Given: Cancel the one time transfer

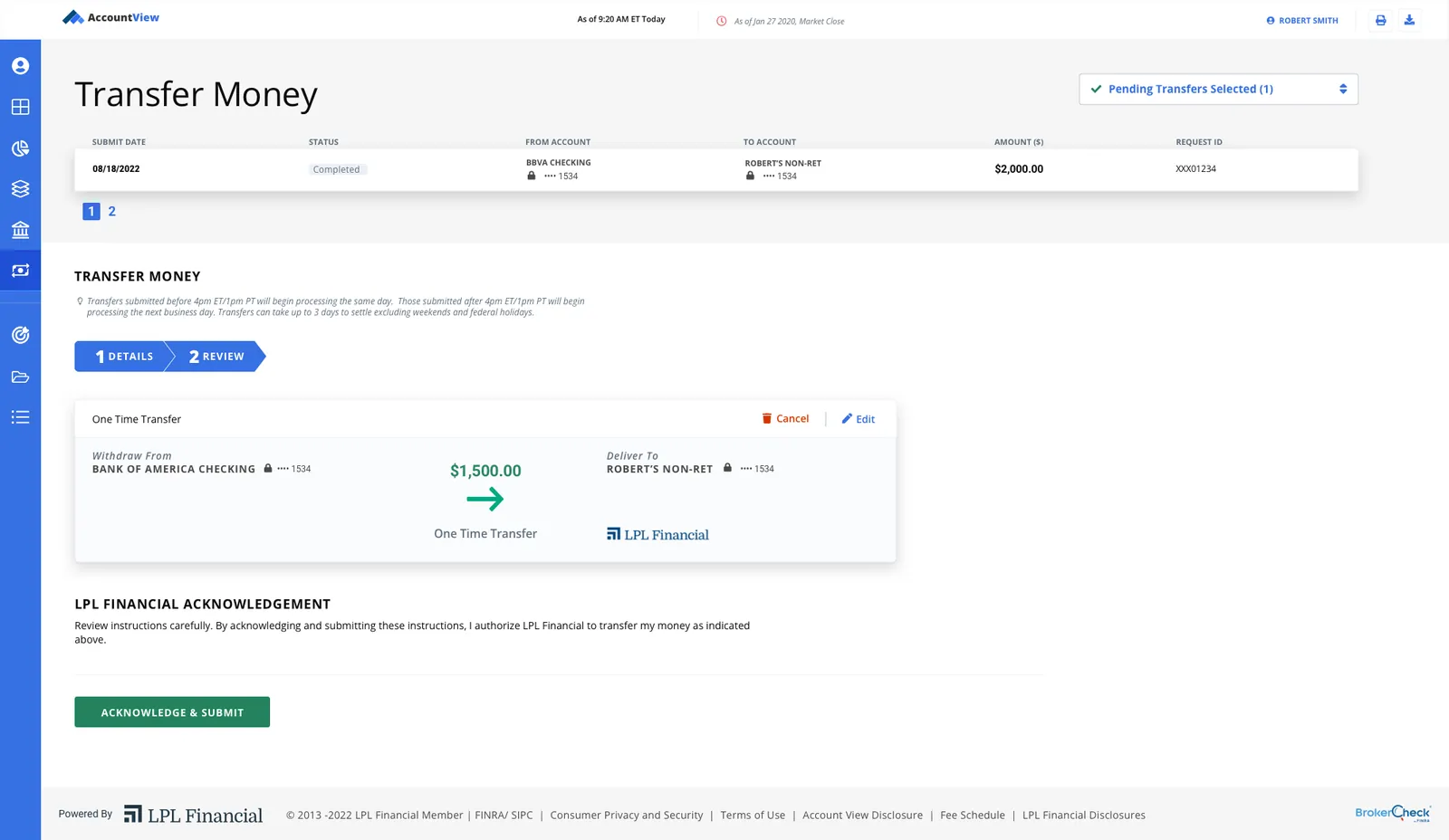Looking at the screenshot, I should coord(785,418).
